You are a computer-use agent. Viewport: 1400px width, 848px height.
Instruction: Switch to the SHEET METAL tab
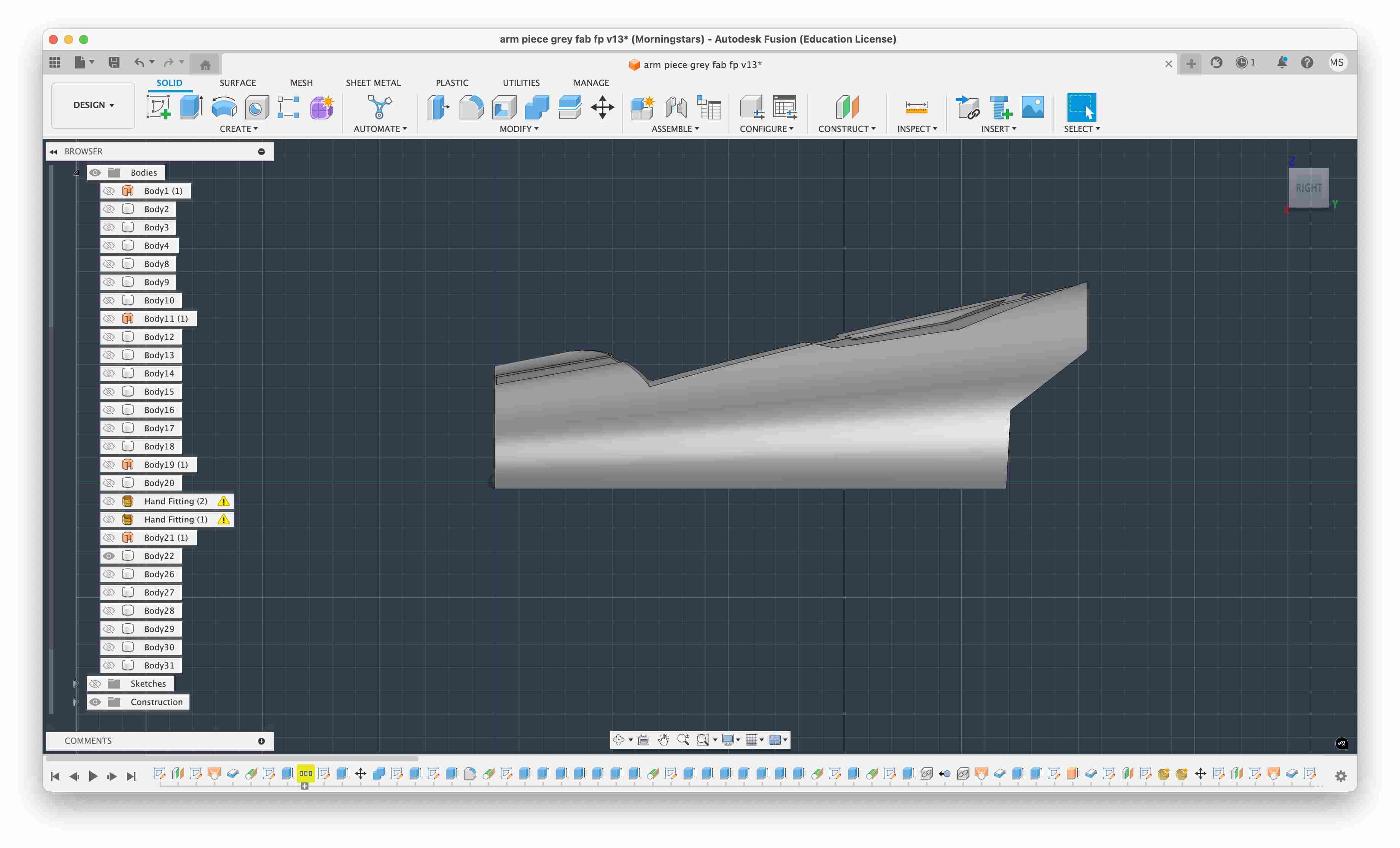(x=373, y=83)
